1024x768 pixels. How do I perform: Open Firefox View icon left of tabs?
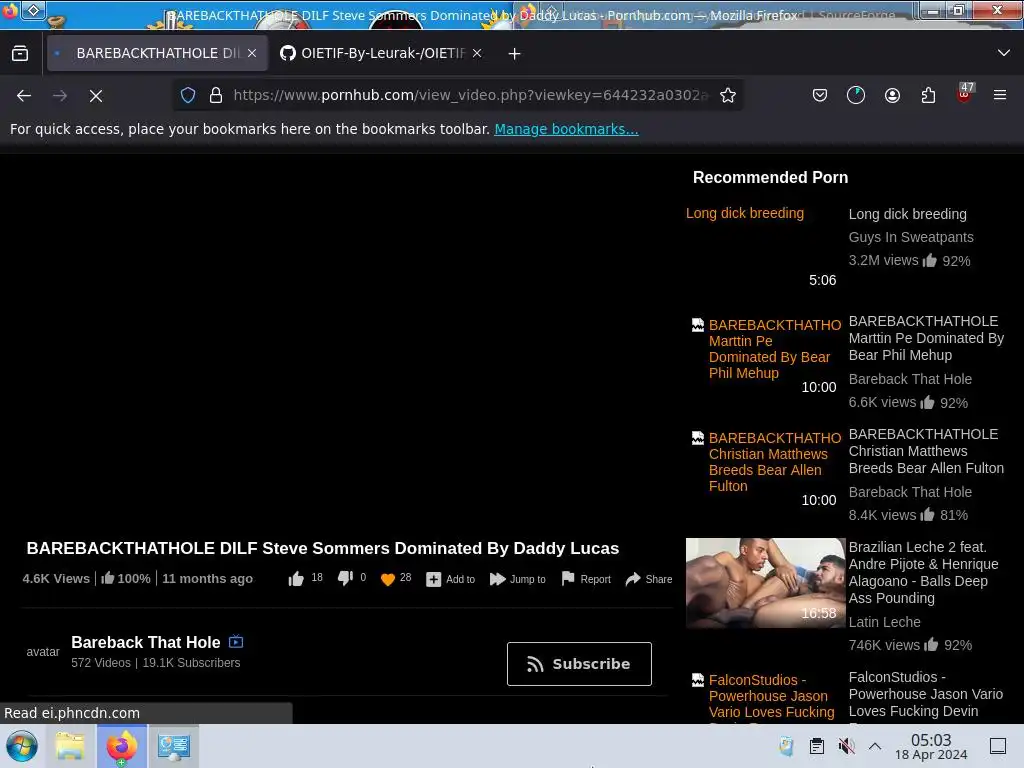coord(20,54)
